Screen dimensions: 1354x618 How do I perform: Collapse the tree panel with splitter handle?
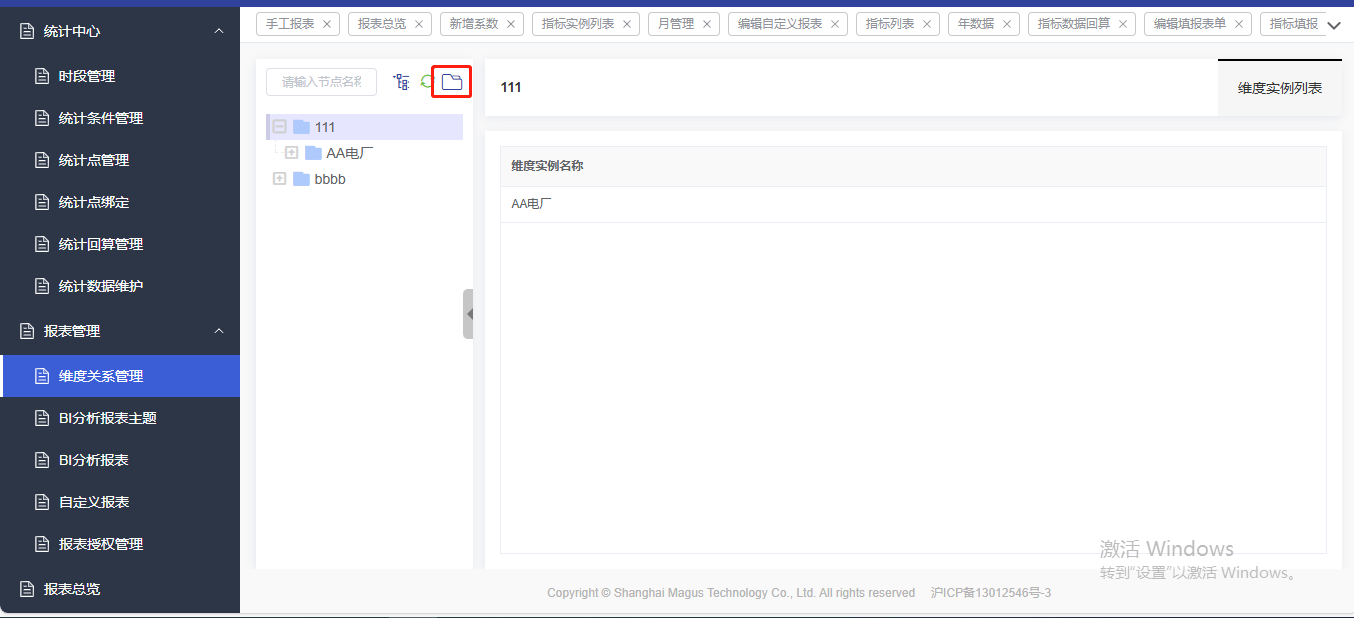[468, 314]
